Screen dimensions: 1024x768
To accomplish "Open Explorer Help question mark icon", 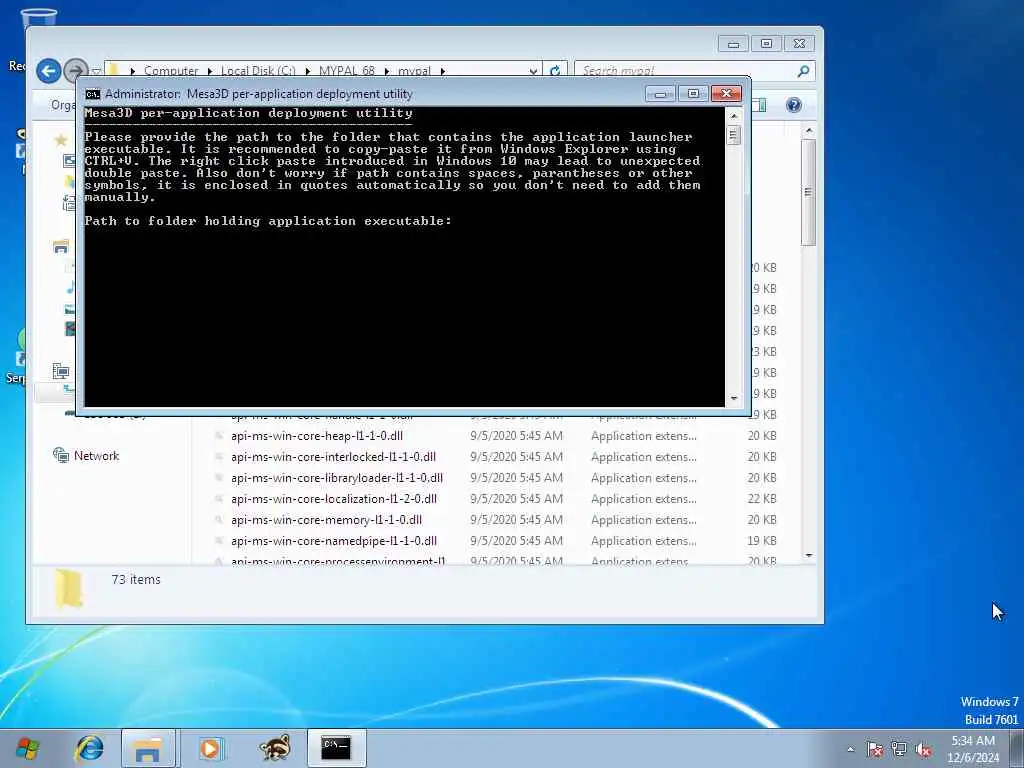I will point(793,105).
